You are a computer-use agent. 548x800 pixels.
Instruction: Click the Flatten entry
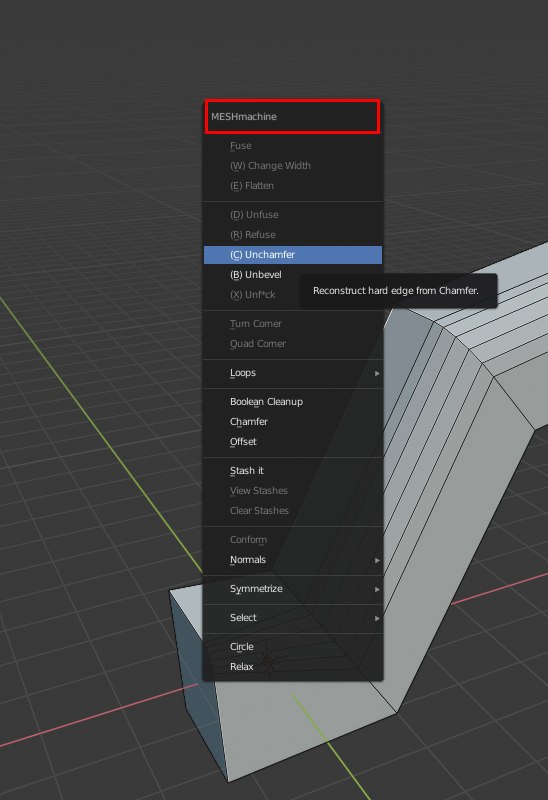(x=293, y=186)
